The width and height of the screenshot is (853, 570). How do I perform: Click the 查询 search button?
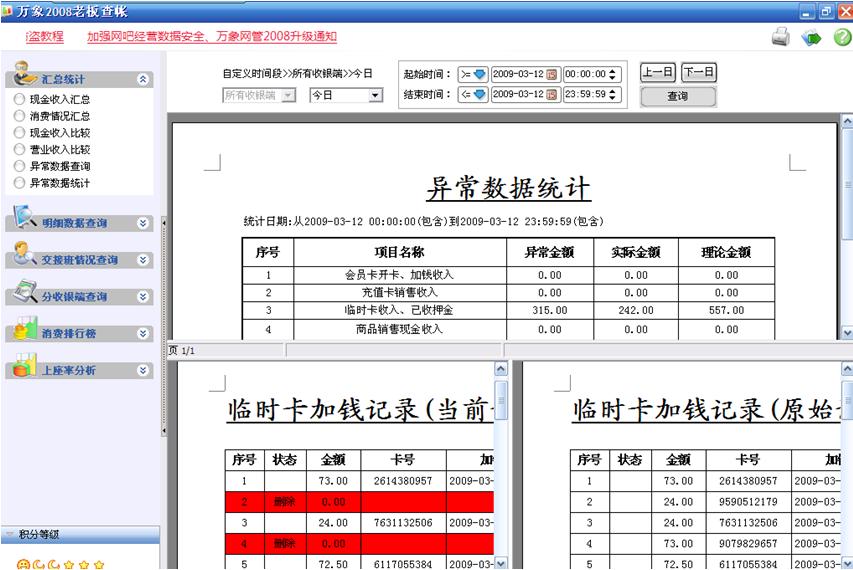coord(678,97)
